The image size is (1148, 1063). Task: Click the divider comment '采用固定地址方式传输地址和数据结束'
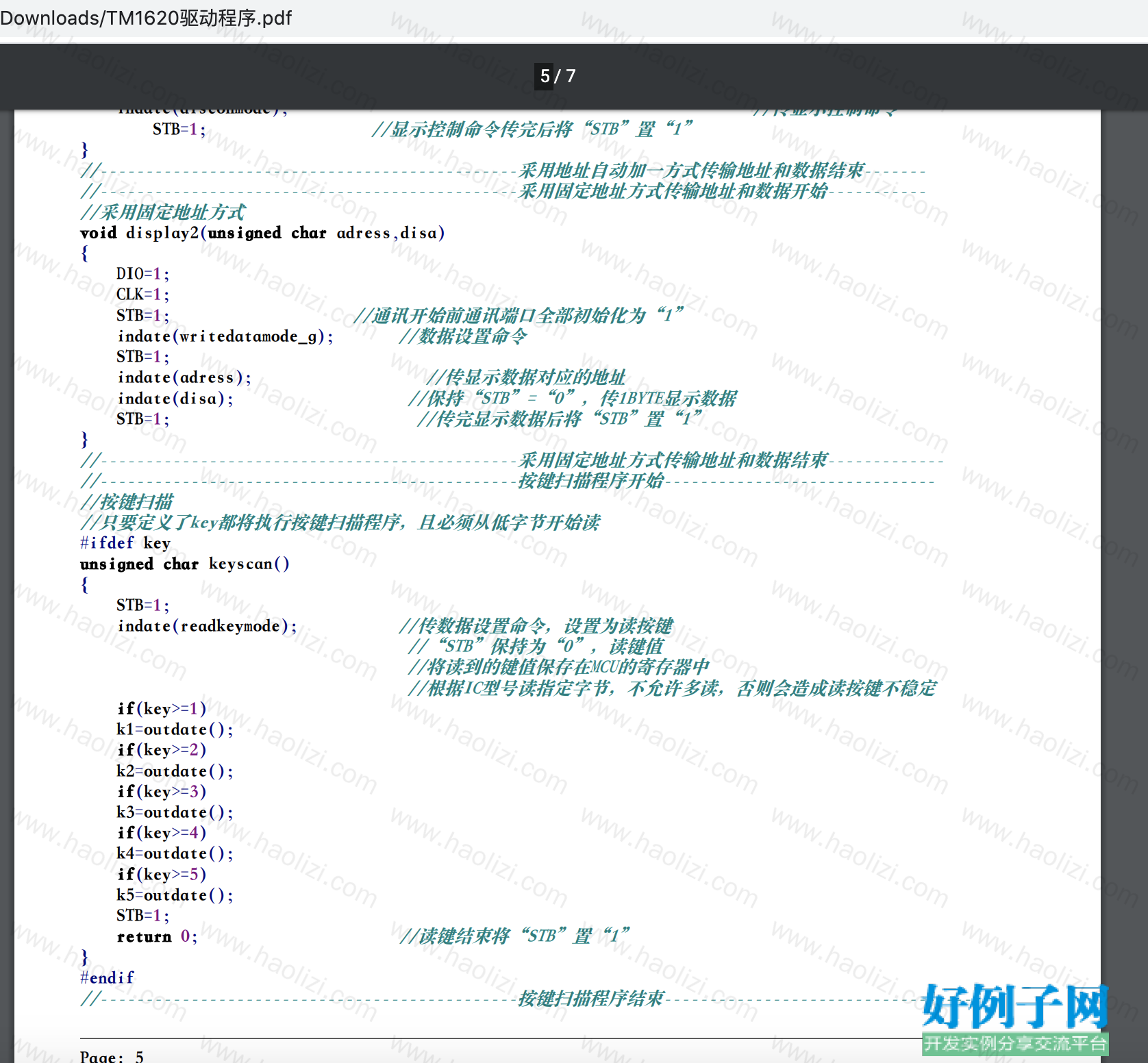pos(673,460)
